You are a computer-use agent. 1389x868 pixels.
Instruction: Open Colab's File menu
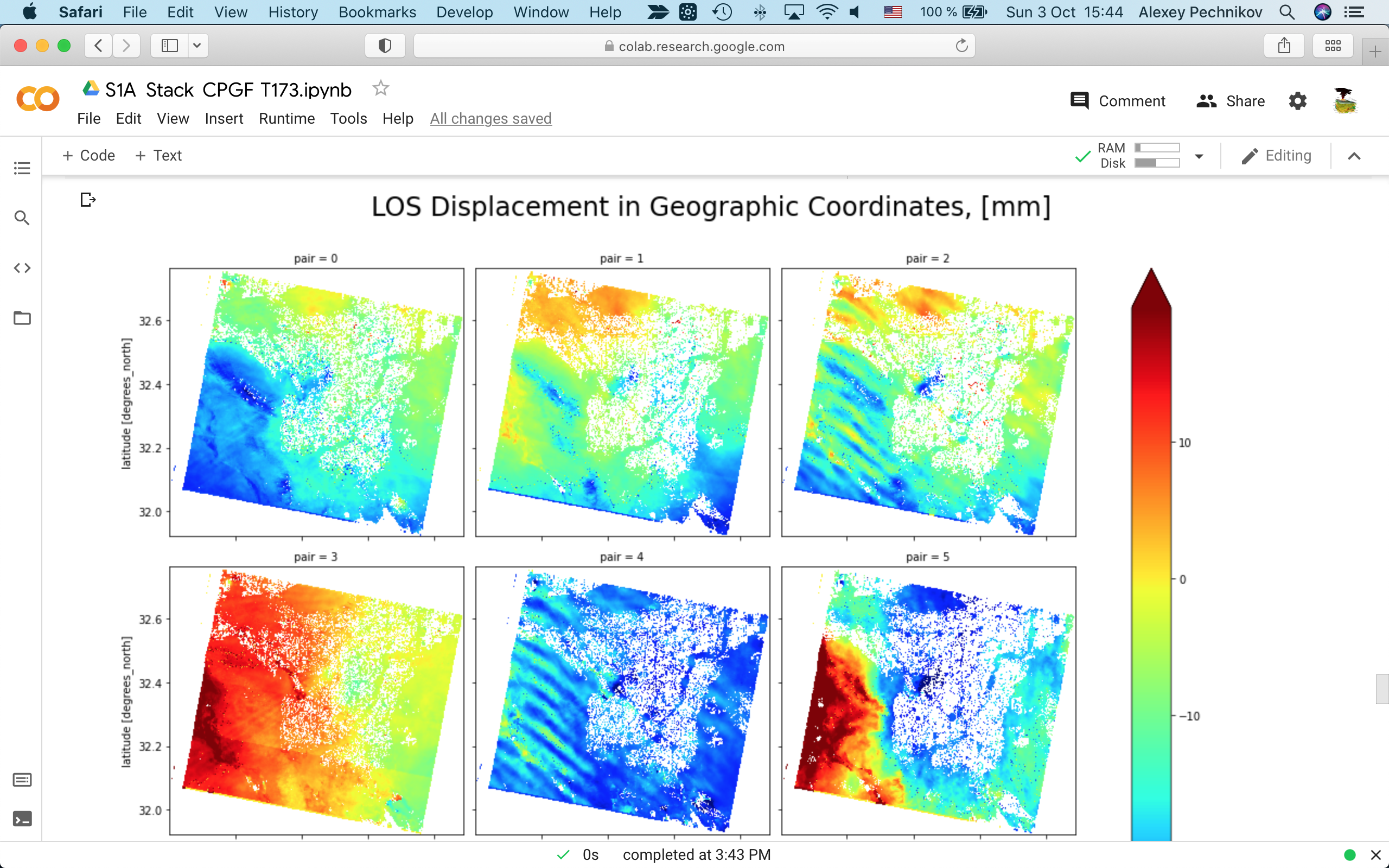pyautogui.click(x=89, y=119)
